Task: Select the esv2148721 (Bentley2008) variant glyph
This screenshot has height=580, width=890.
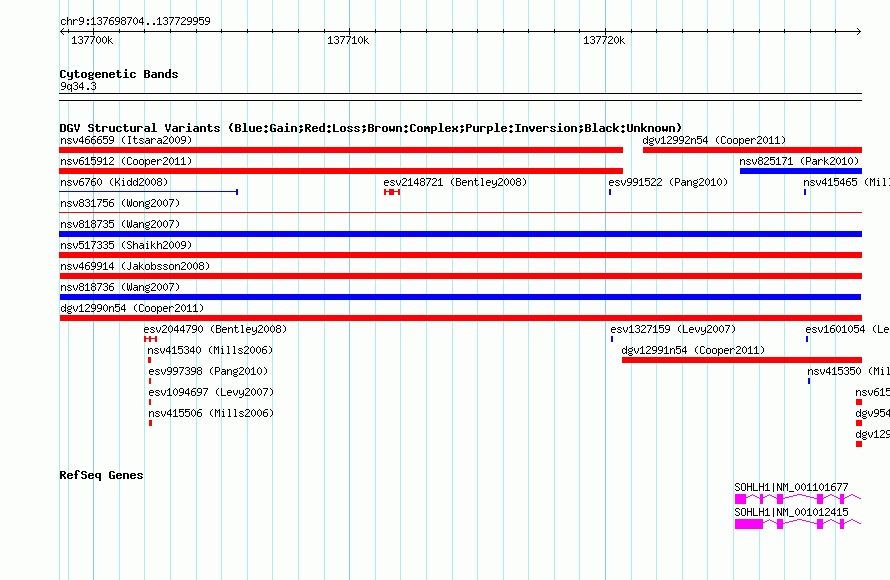Action: click(x=392, y=192)
